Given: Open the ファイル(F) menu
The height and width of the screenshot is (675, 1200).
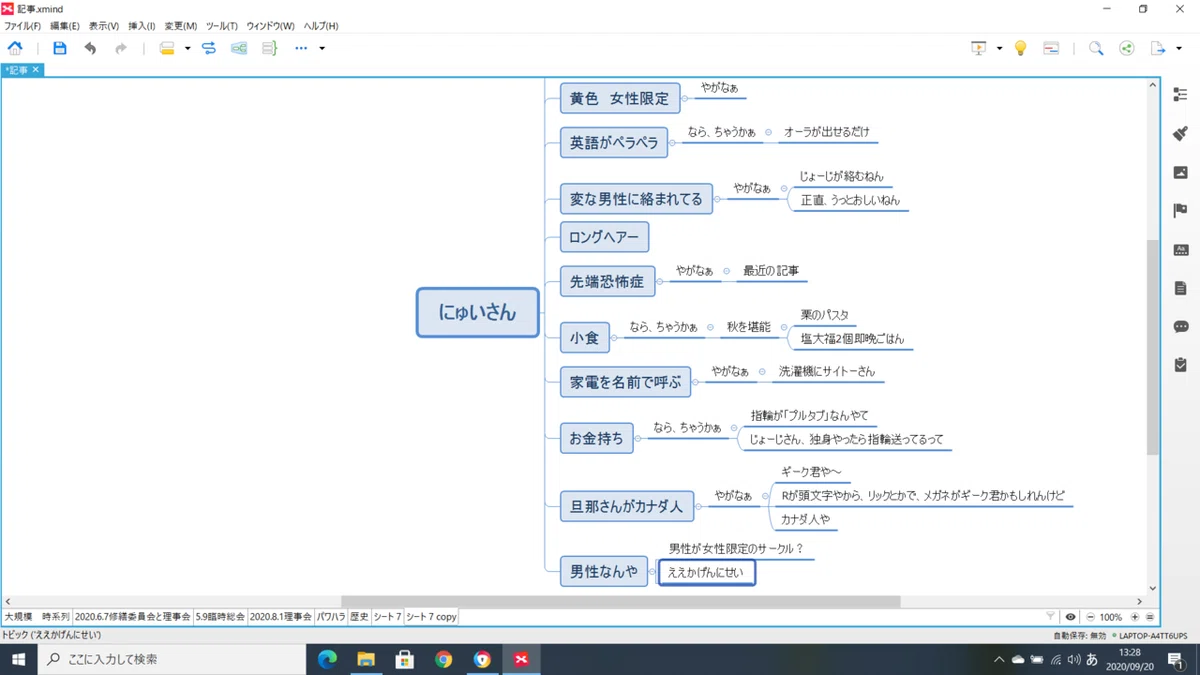Looking at the screenshot, I should click(22, 26).
